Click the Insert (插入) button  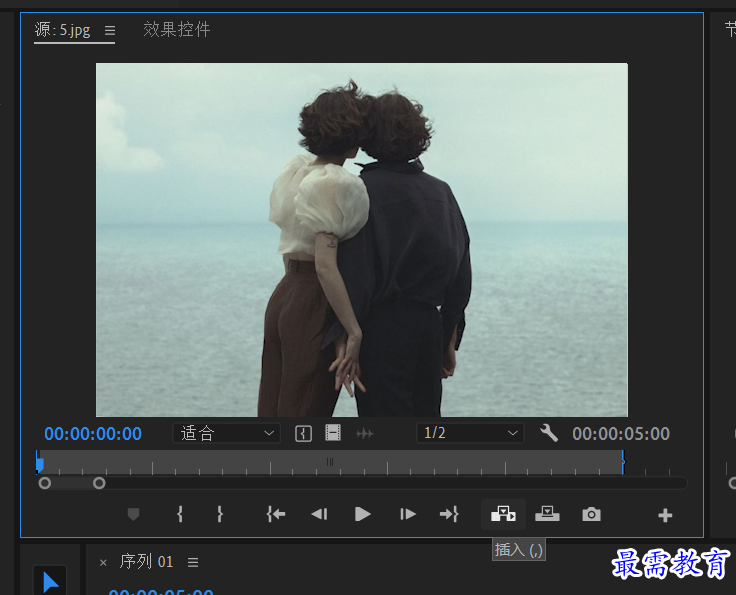(x=503, y=514)
